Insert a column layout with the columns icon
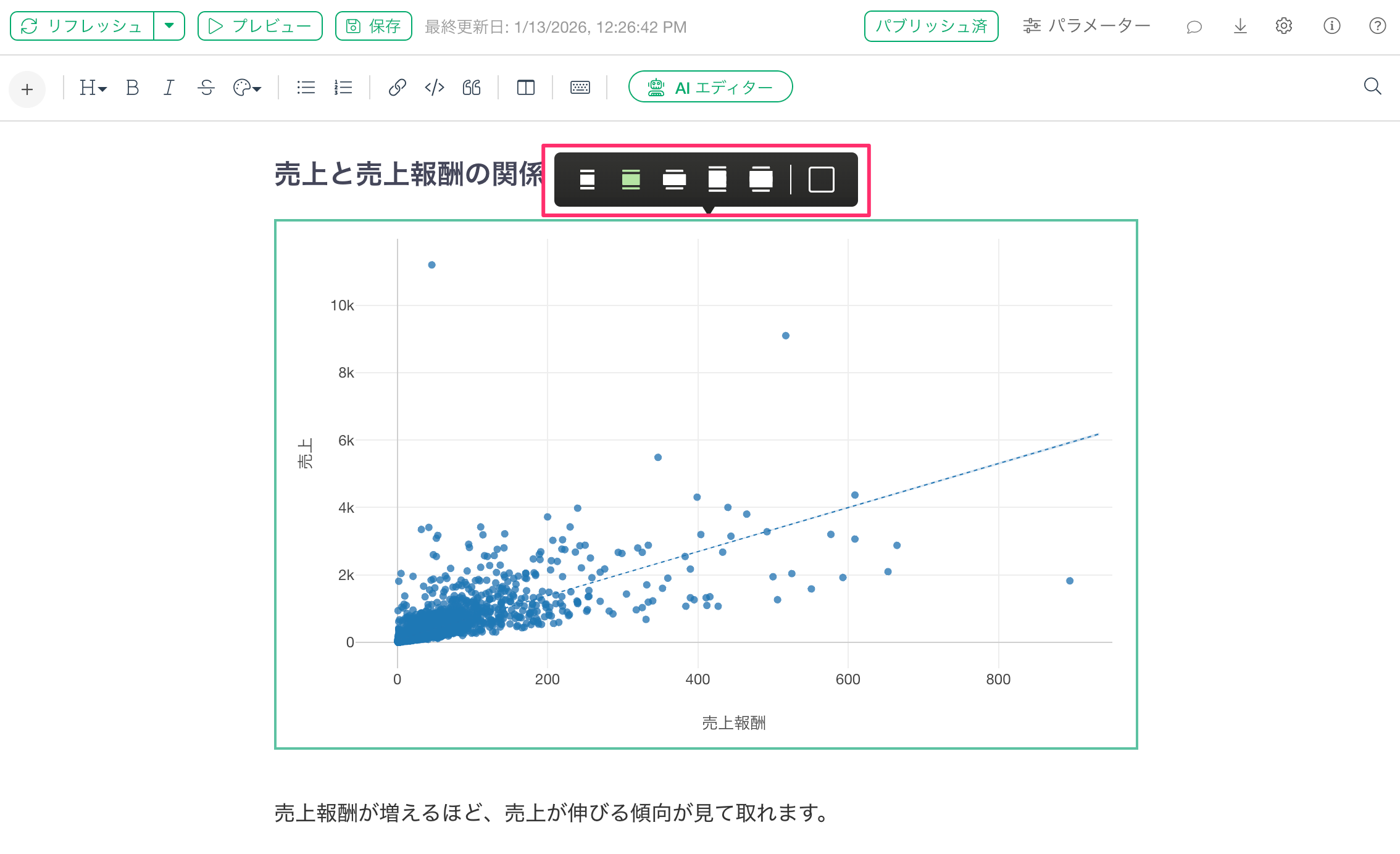Viewport: 1400px width, 854px height. coord(525,88)
